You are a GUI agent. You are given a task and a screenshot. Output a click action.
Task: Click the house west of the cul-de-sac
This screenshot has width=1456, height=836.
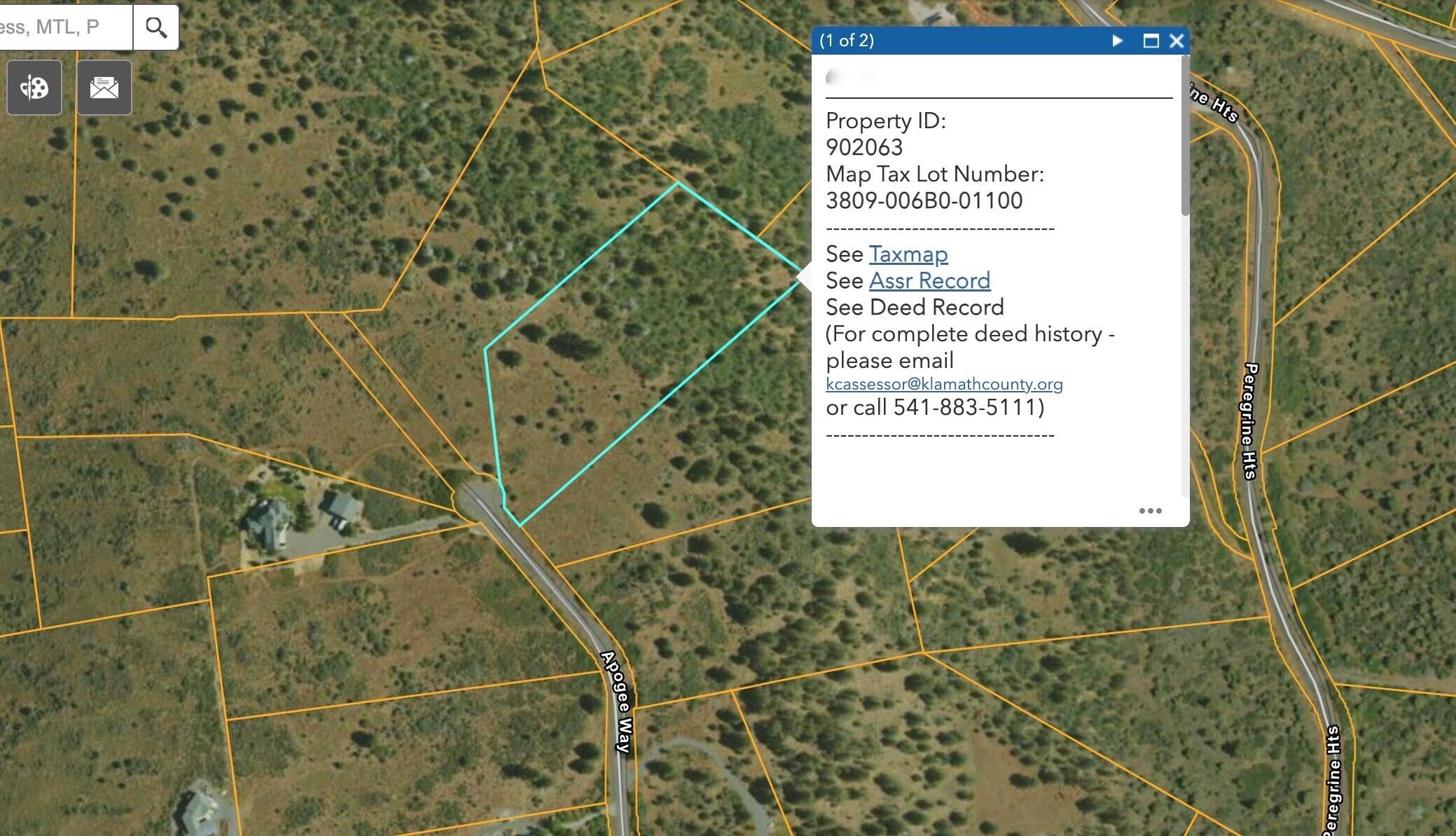pyautogui.click(x=270, y=522)
